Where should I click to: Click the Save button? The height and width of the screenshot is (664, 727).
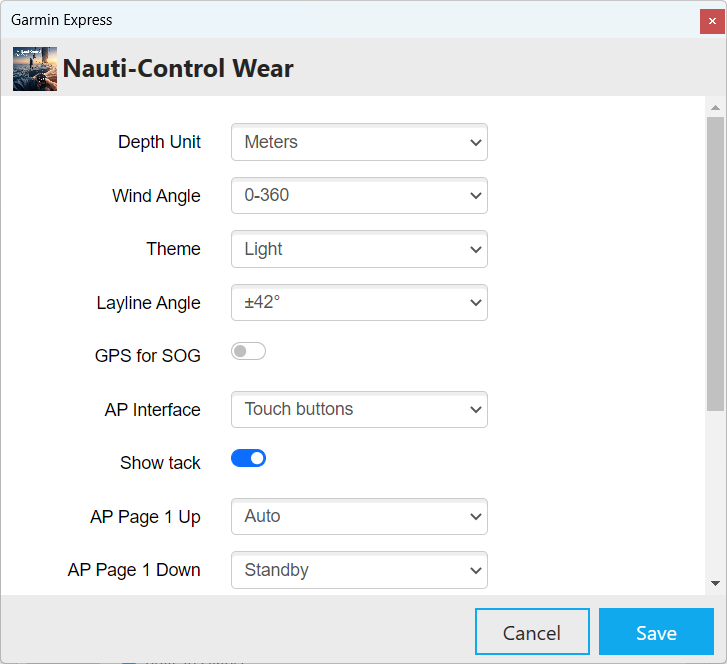pos(656,632)
